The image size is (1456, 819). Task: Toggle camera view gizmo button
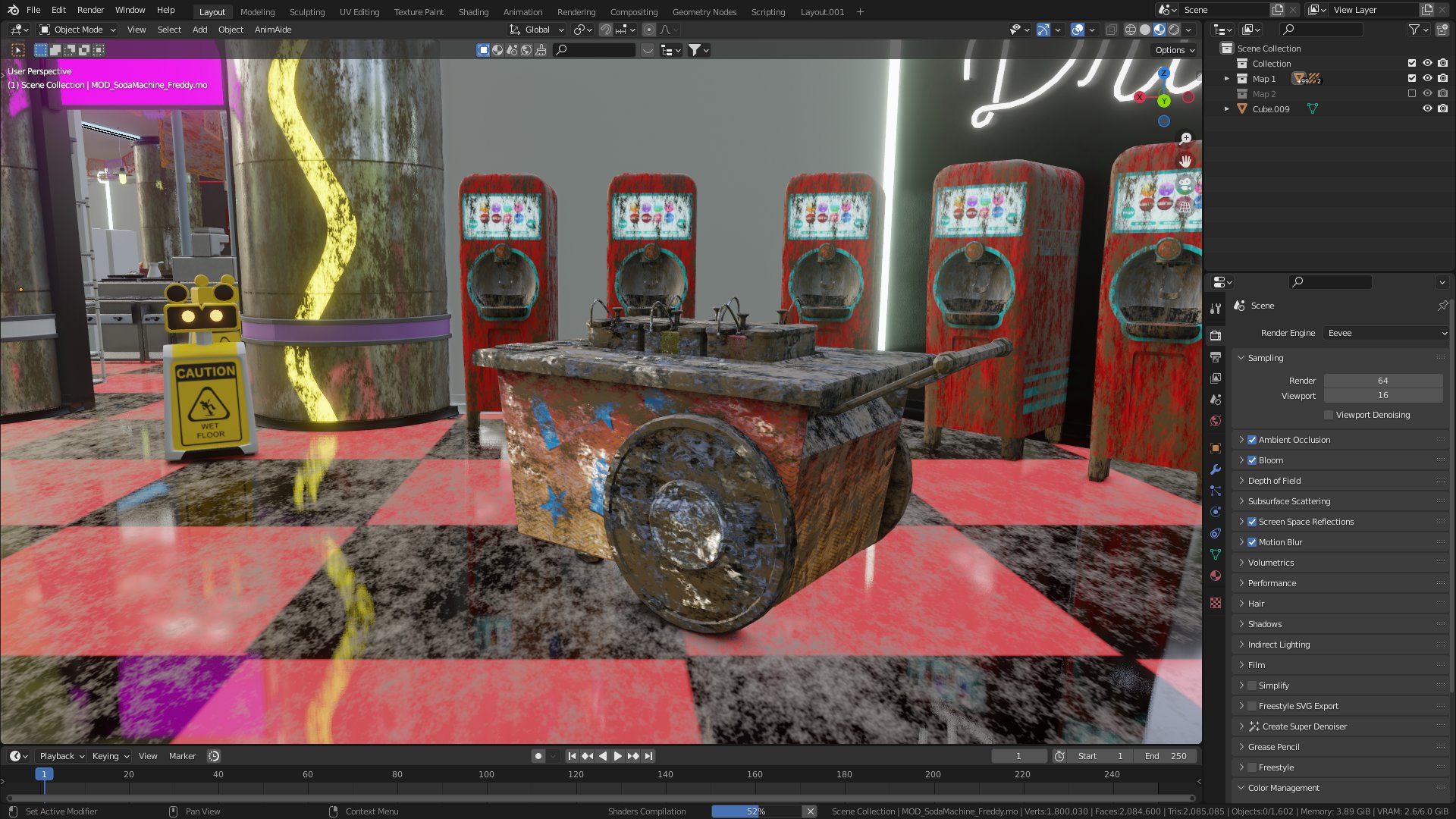tap(1185, 184)
